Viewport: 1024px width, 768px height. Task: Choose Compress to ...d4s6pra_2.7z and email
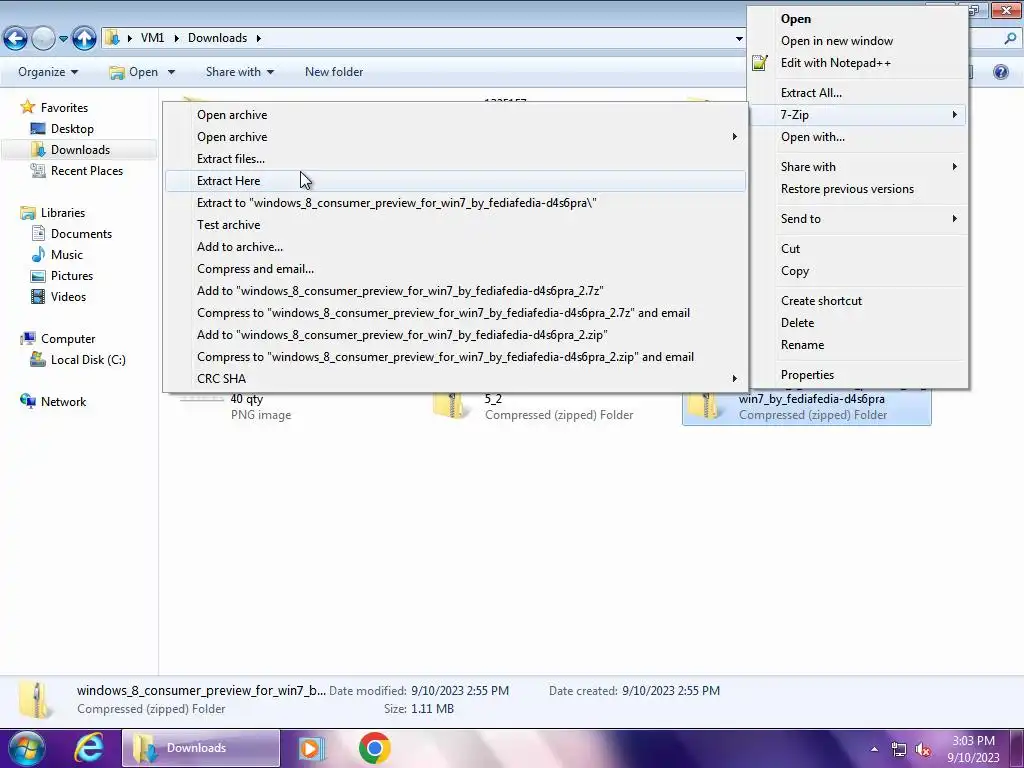pos(455,313)
